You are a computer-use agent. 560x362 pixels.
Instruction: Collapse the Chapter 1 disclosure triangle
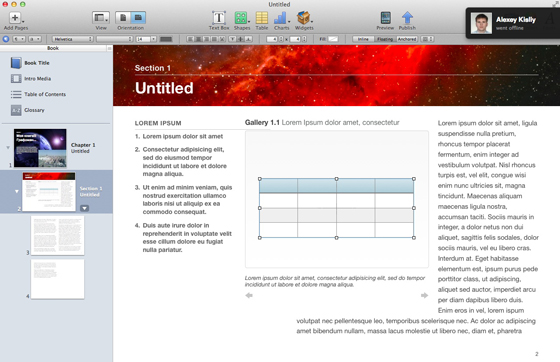(8, 147)
